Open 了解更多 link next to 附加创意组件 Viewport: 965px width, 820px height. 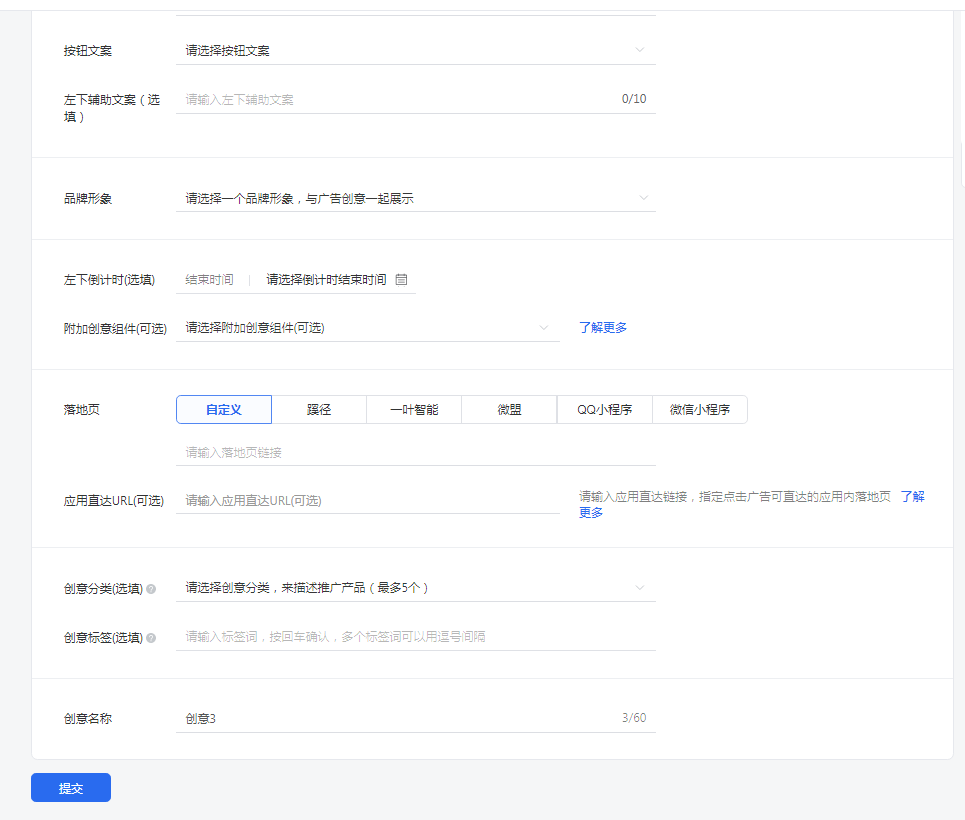603,328
